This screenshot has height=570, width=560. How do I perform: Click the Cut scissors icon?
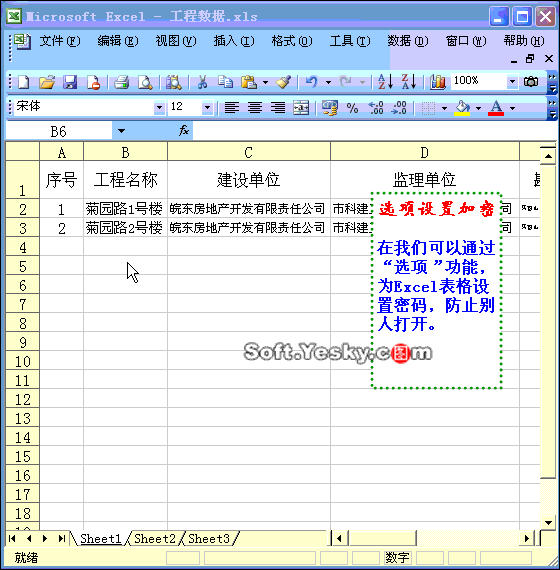click(202, 82)
